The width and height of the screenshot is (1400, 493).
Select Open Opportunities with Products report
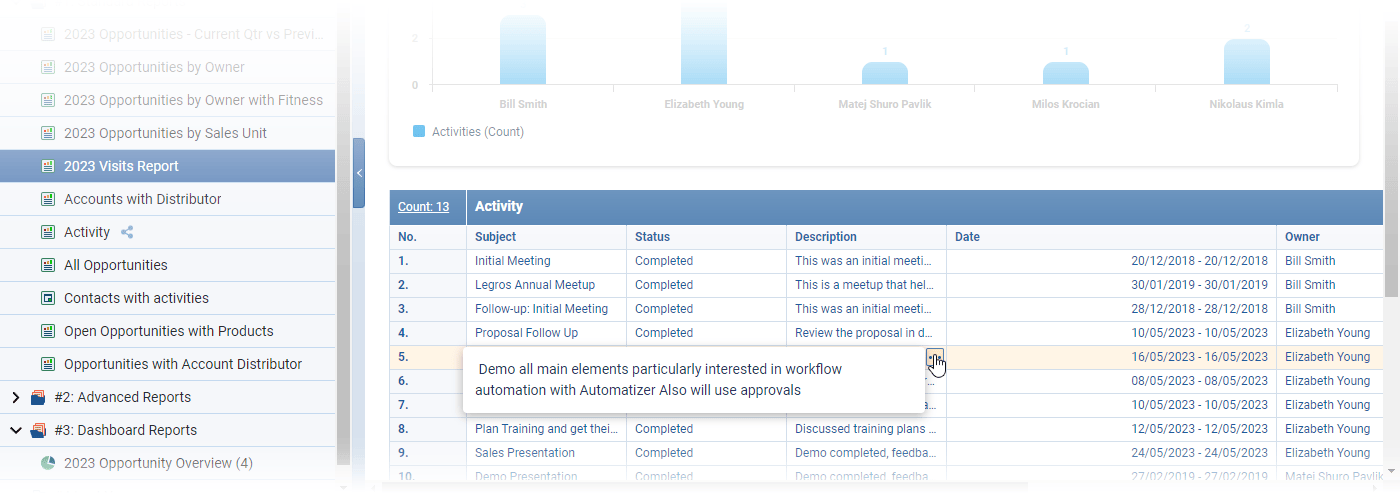168,331
